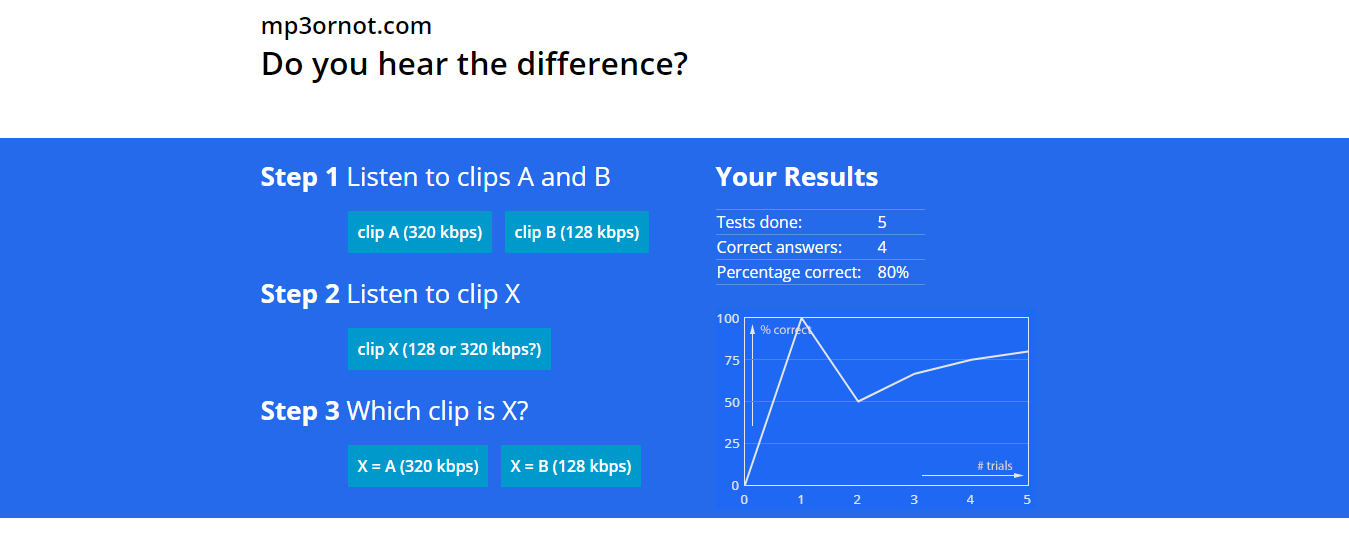
Task: Click the 'Your Results' heading
Action: tap(796, 177)
